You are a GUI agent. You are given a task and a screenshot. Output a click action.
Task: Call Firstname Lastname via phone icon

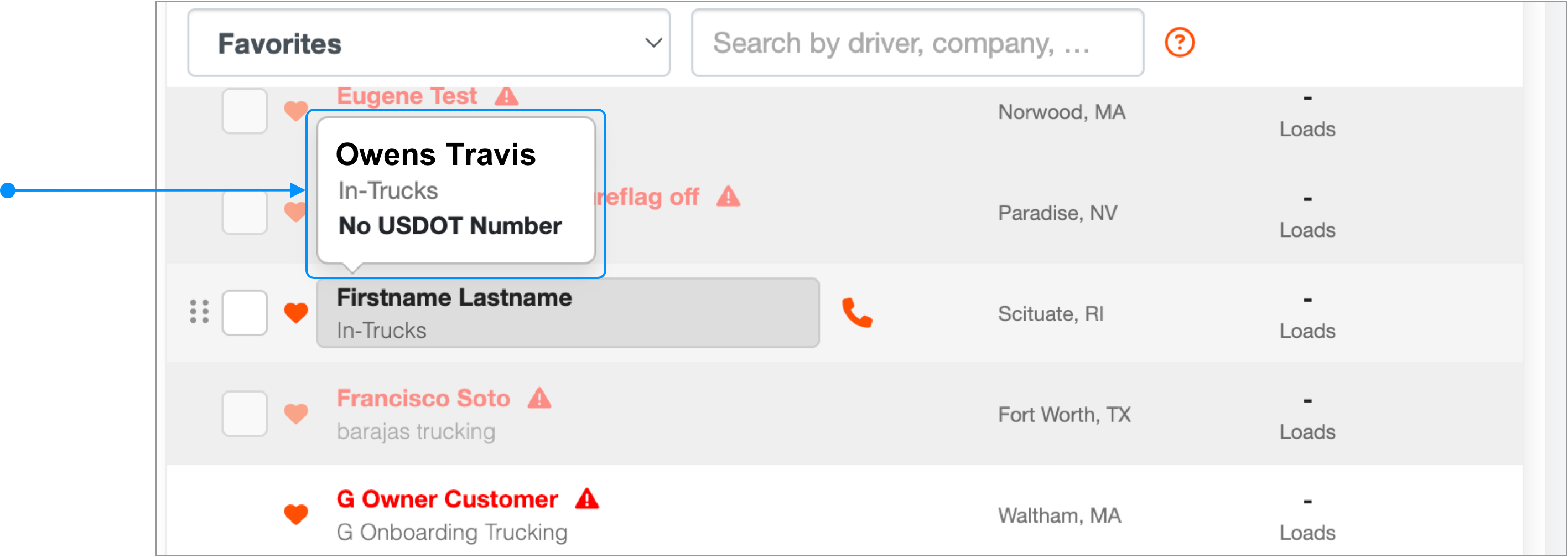(x=857, y=313)
